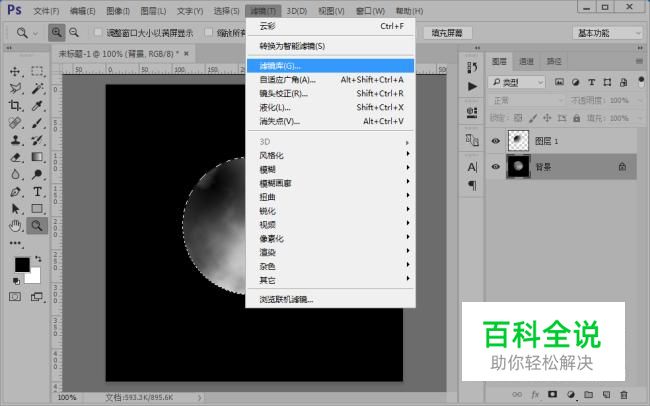Viewport: 650px width, 406px height.
Task: Open layer filter type dropdown 类型
Action: (x=517, y=83)
